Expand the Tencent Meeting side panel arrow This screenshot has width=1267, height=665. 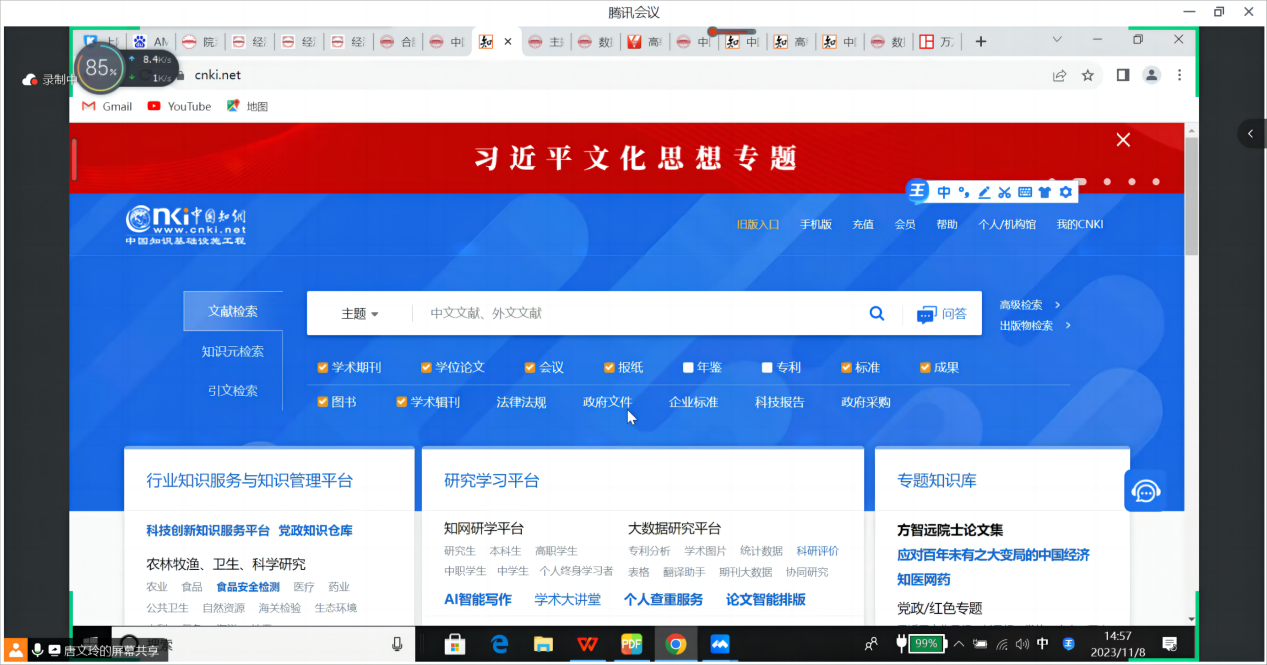1250,133
